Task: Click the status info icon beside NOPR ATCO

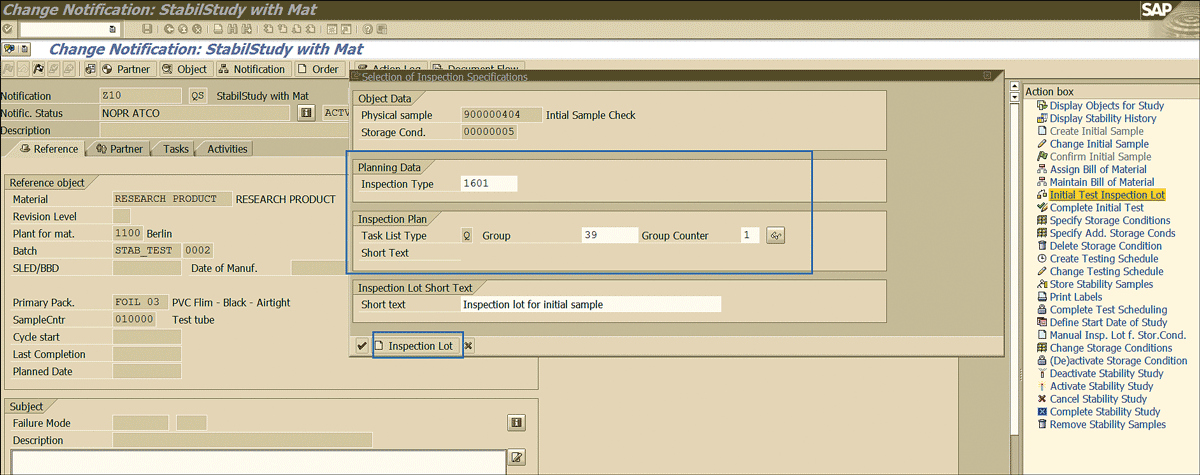Action: [307, 113]
